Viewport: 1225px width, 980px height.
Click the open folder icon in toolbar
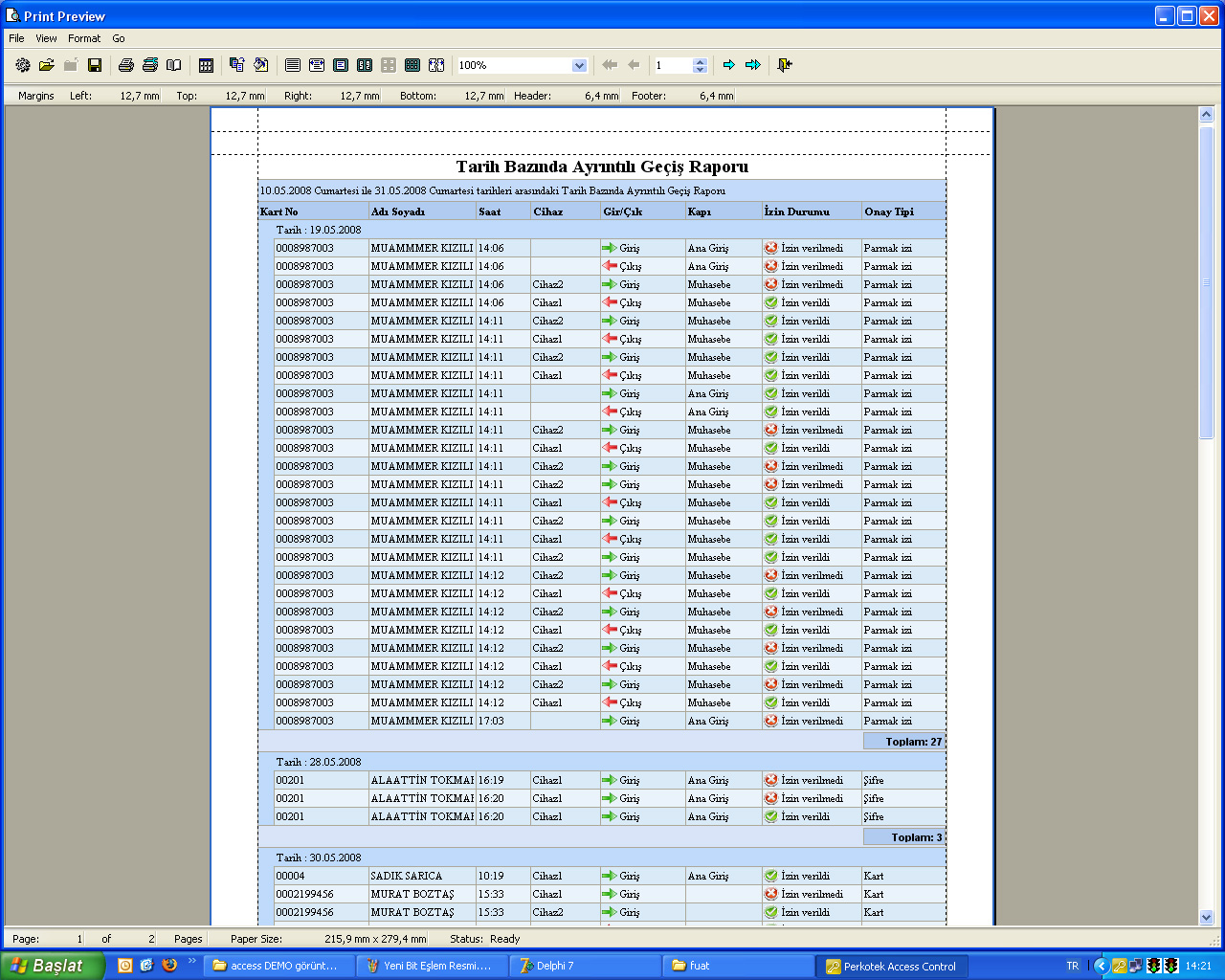[x=46, y=65]
